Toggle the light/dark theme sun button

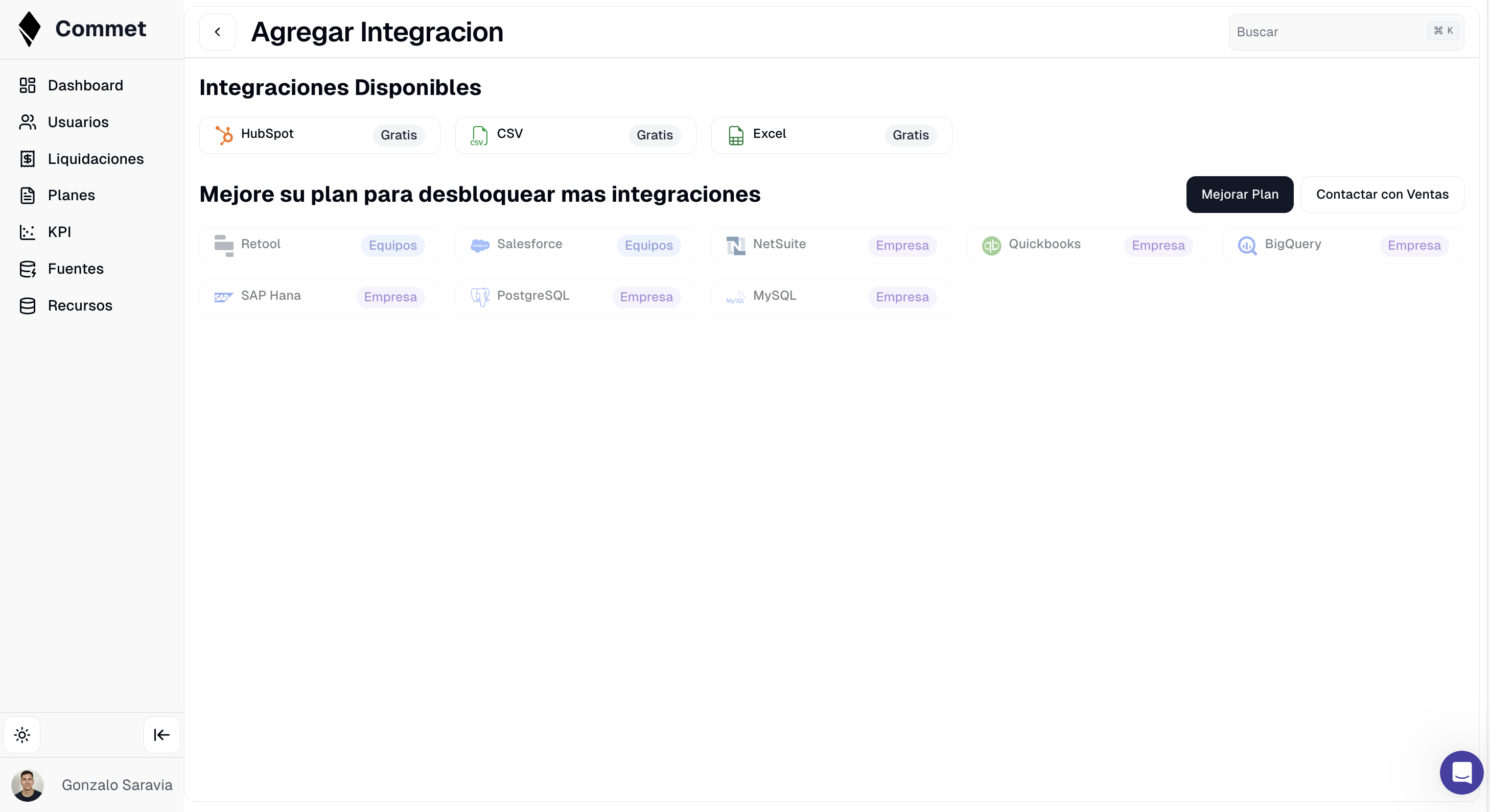click(22, 734)
